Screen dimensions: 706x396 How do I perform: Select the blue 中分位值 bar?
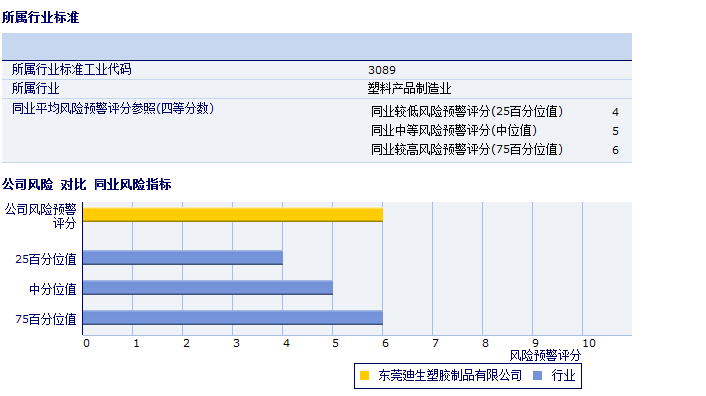point(208,288)
